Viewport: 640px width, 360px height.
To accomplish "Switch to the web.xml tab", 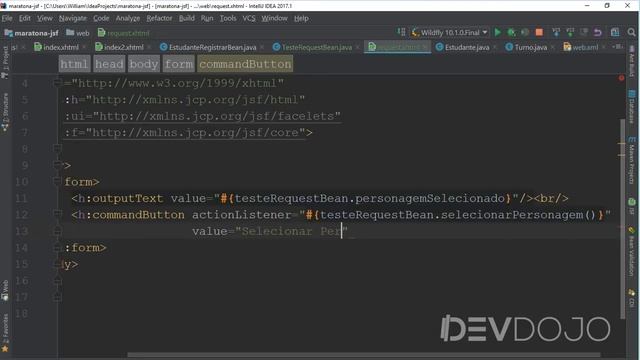I will tap(584, 47).
